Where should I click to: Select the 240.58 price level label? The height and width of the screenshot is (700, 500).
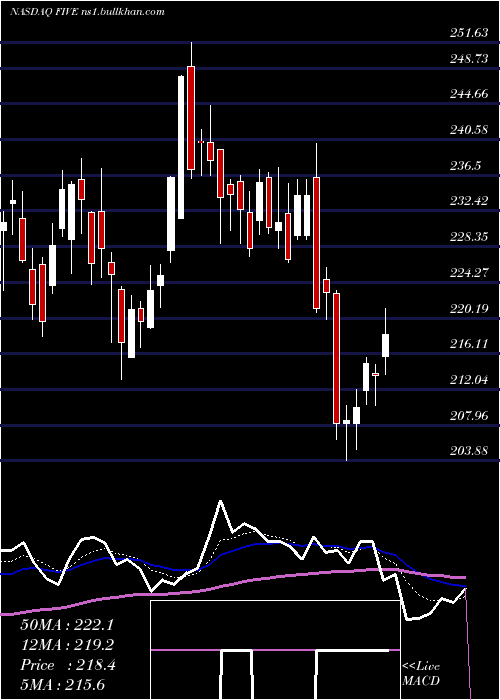(468, 129)
